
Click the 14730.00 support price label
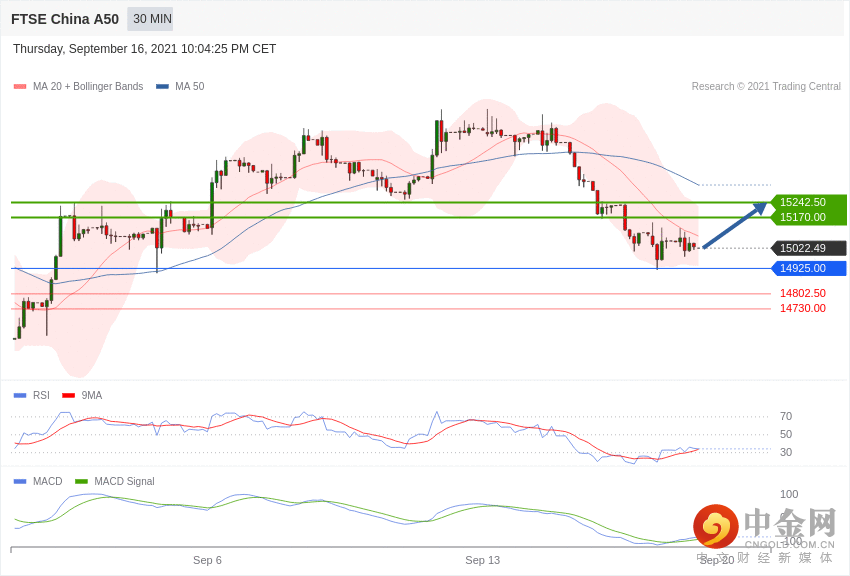803,308
